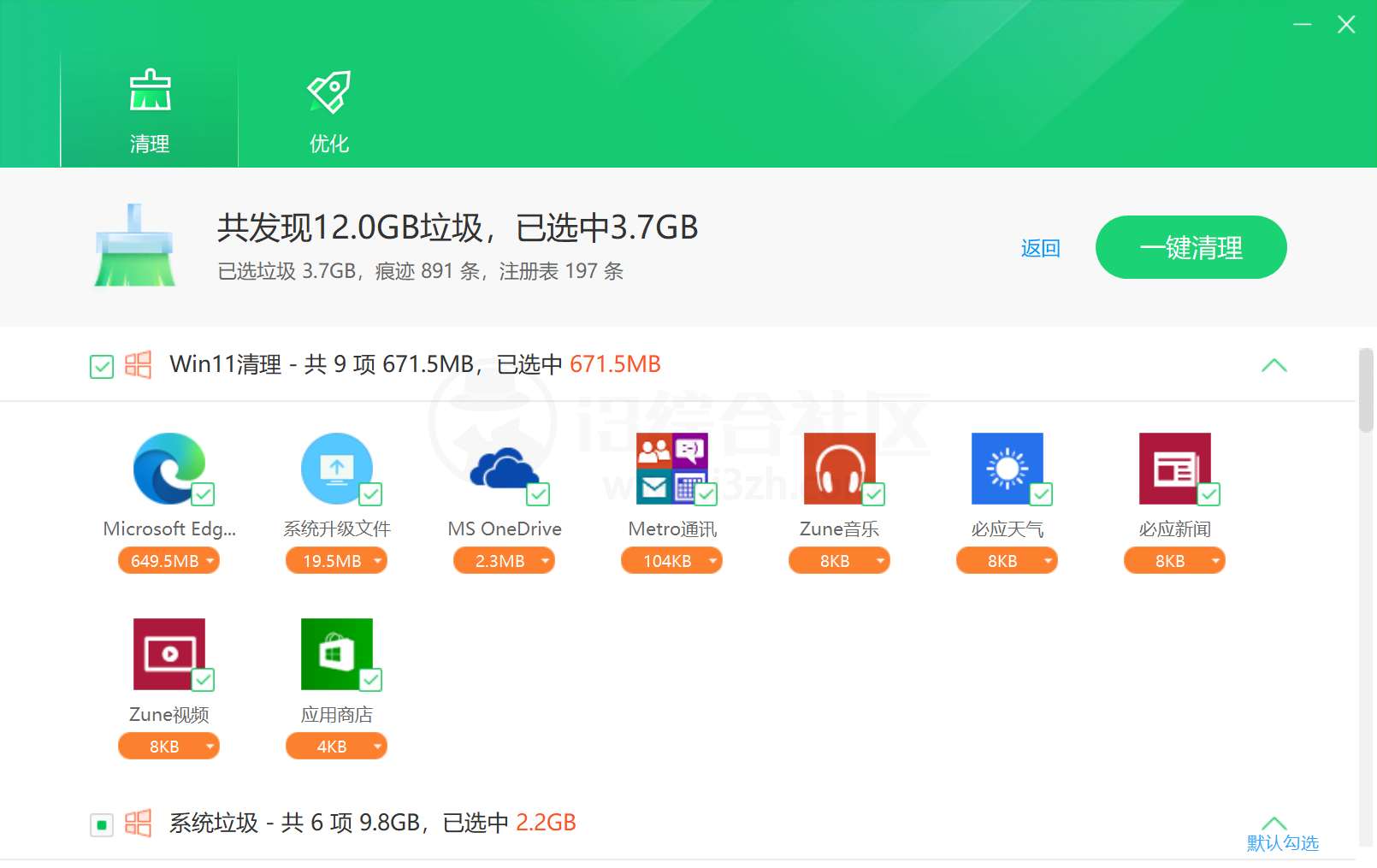
Task: Toggle the 系统垃圾 group checkbox
Action: pos(102,825)
